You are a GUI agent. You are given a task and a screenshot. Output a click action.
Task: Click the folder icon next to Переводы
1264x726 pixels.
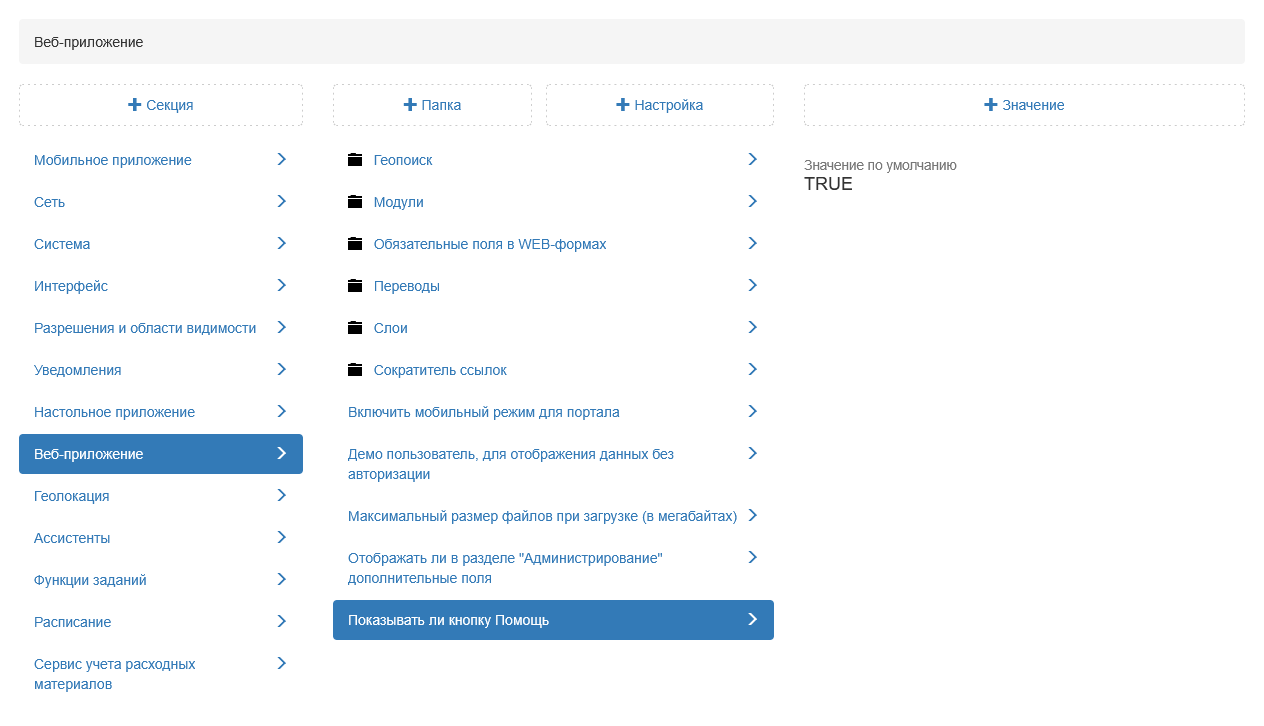coord(355,286)
